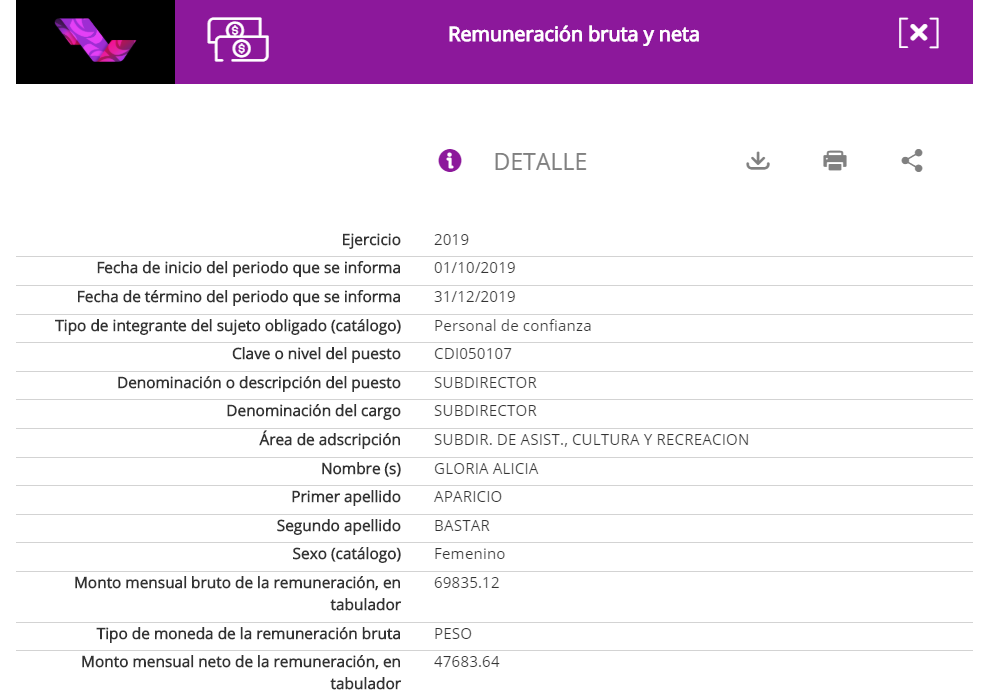
Task: Click the DETALLE heading
Action: click(x=540, y=162)
